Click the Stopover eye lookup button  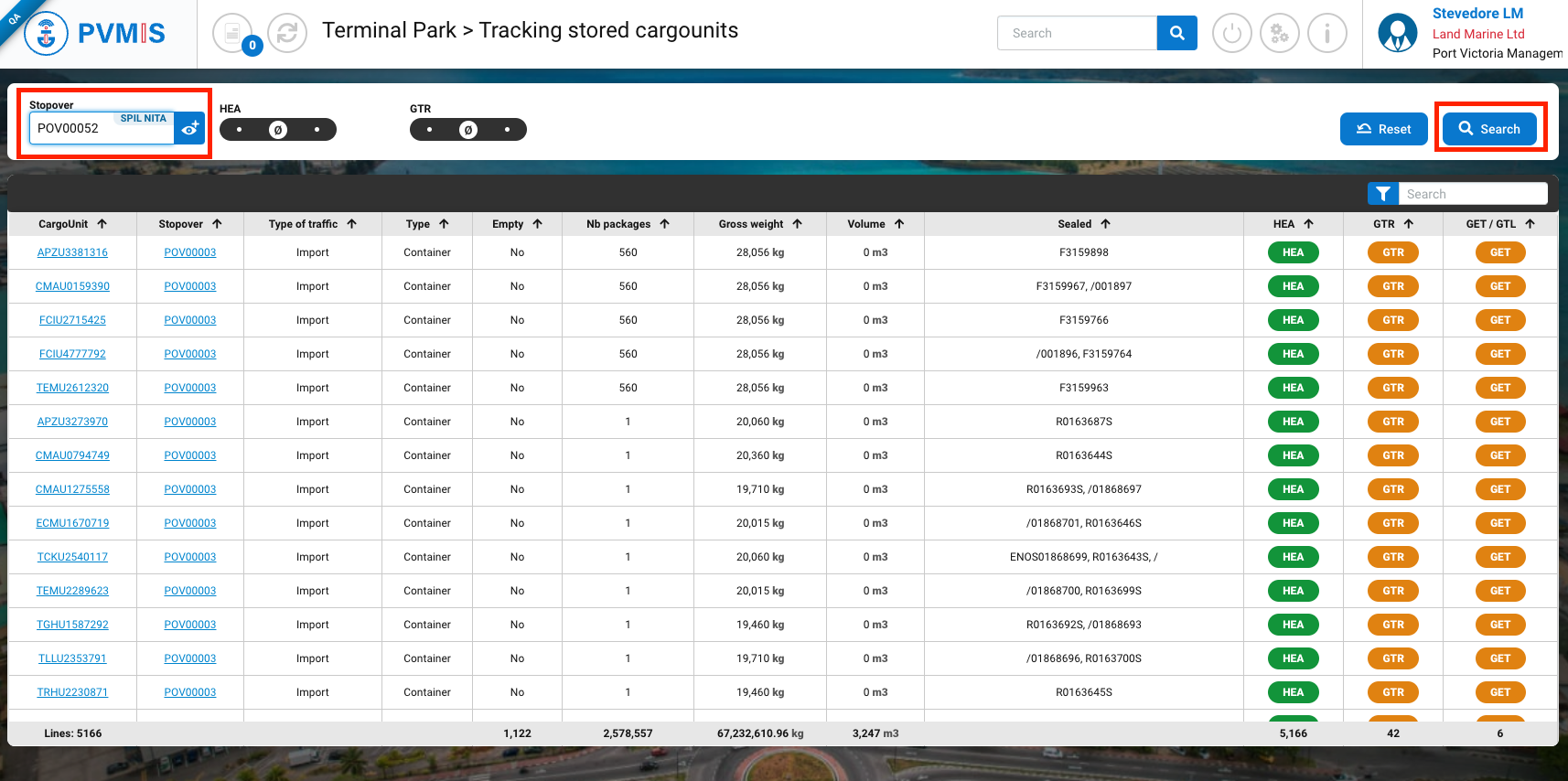[189, 129]
